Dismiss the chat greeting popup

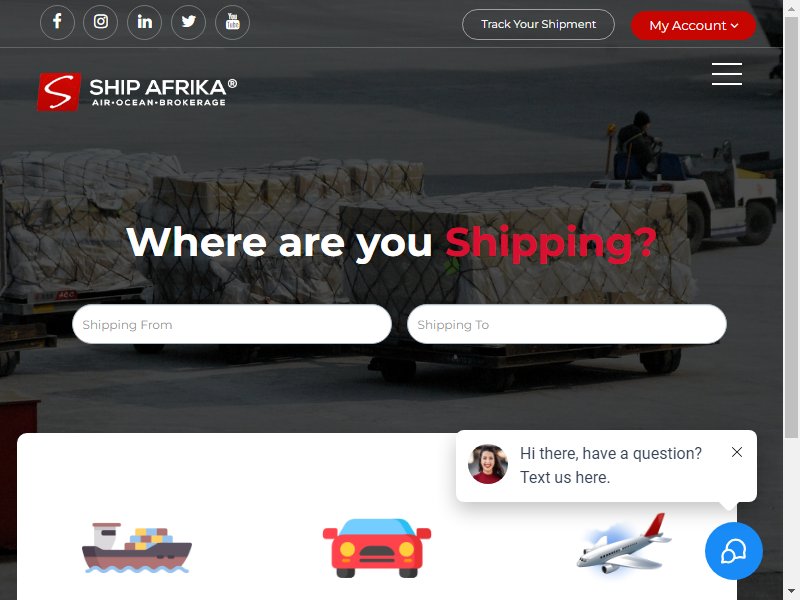(x=737, y=452)
